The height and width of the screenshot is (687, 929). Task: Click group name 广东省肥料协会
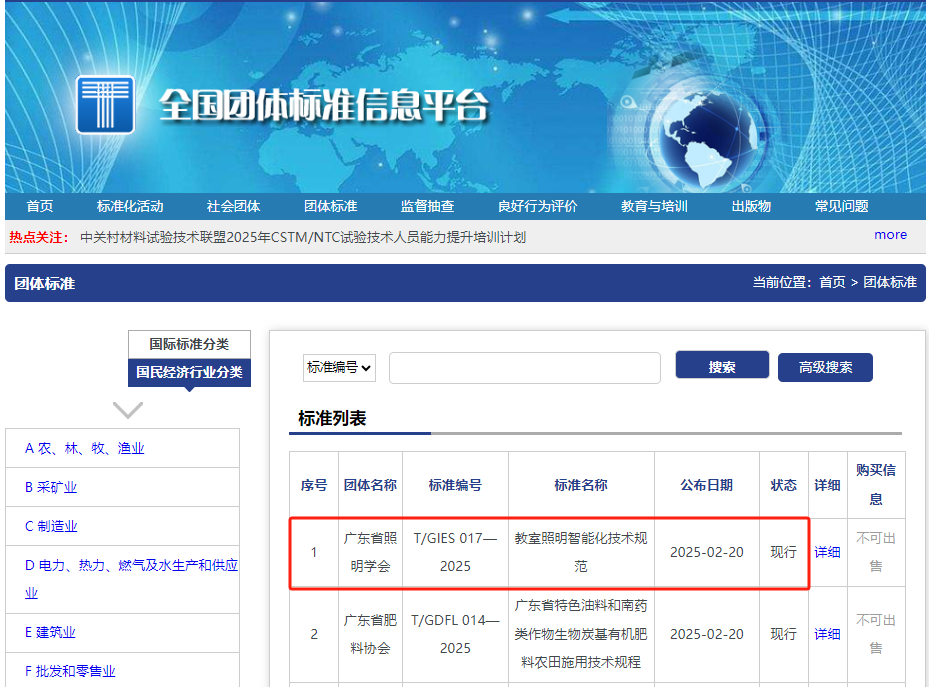click(x=370, y=634)
